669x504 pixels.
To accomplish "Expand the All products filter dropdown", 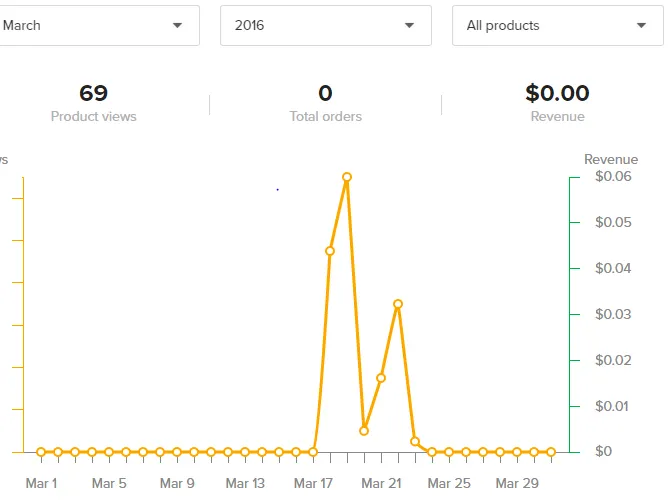I will (556, 25).
